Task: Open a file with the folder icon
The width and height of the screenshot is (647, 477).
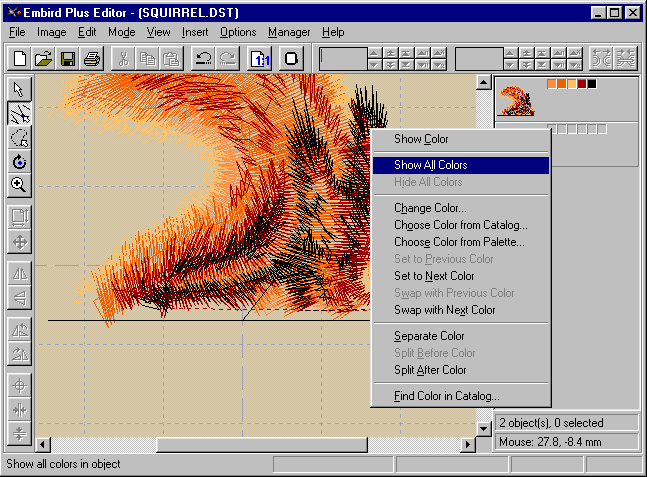Action: pyautogui.click(x=43, y=59)
